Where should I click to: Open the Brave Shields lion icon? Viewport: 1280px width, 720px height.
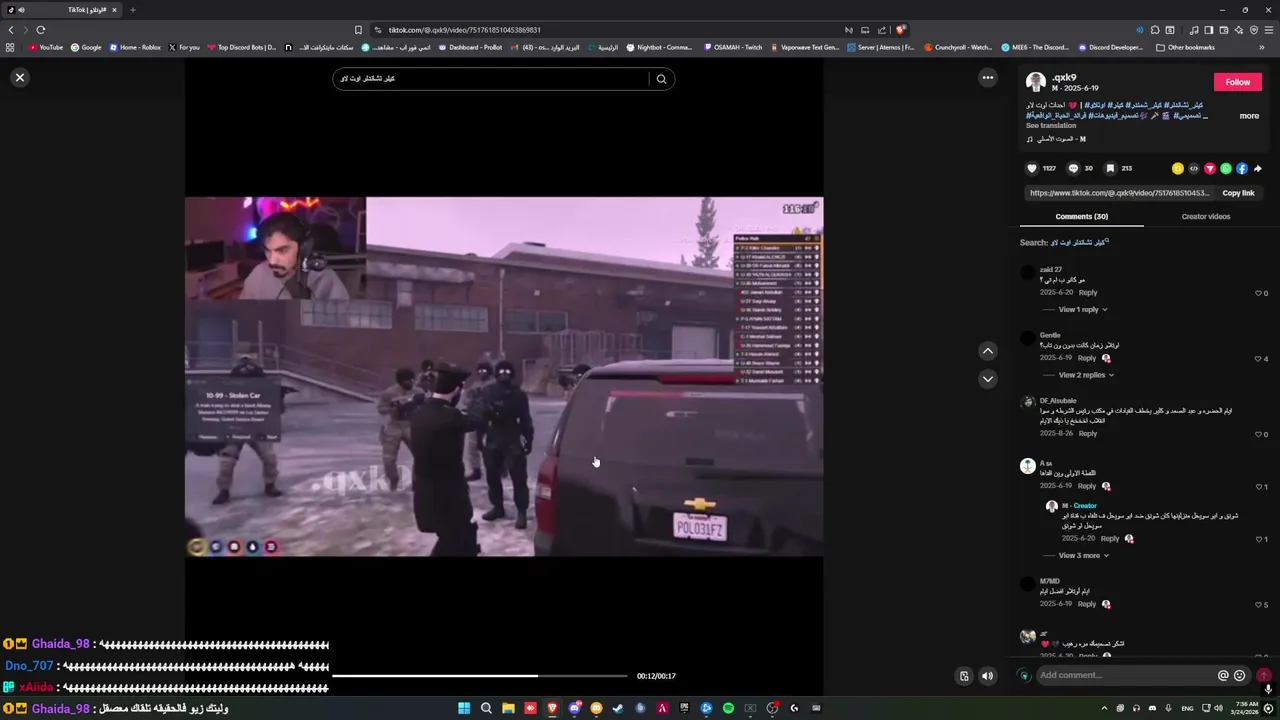[x=901, y=30]
